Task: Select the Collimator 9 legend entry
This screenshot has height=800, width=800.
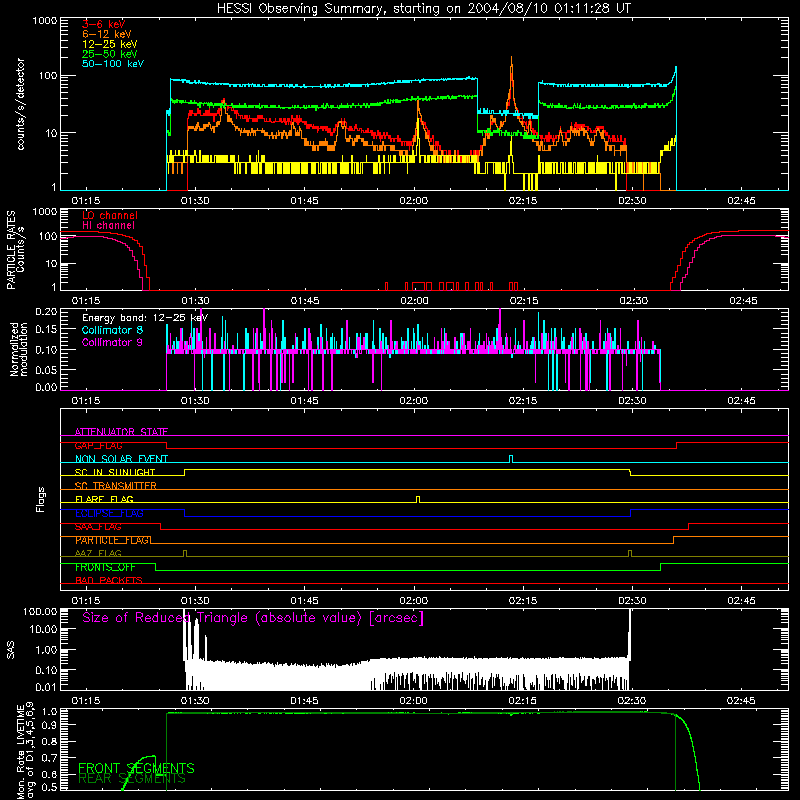Action: [x=112, y=342]
